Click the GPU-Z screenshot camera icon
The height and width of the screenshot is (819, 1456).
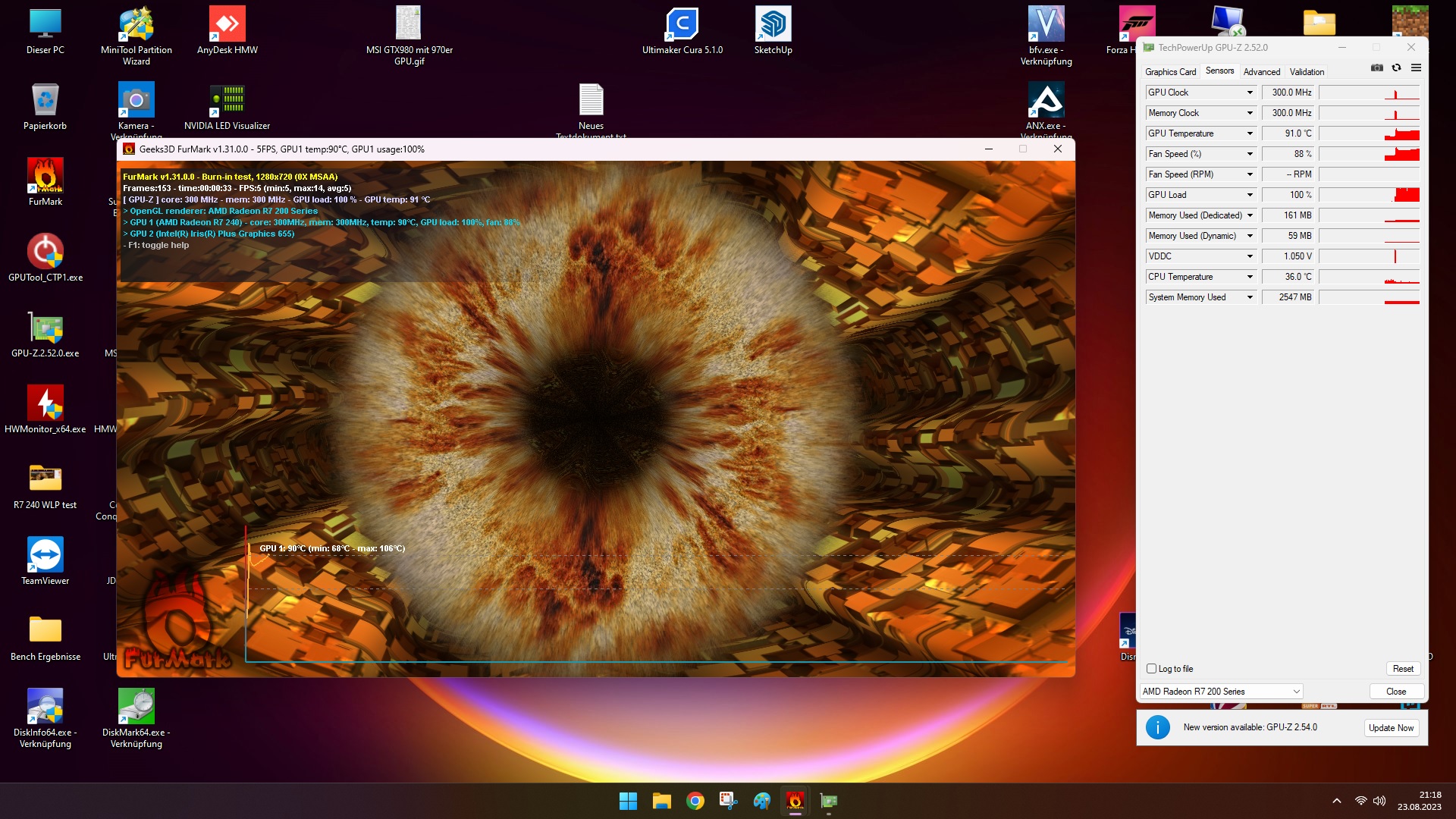click(1377, 68)
